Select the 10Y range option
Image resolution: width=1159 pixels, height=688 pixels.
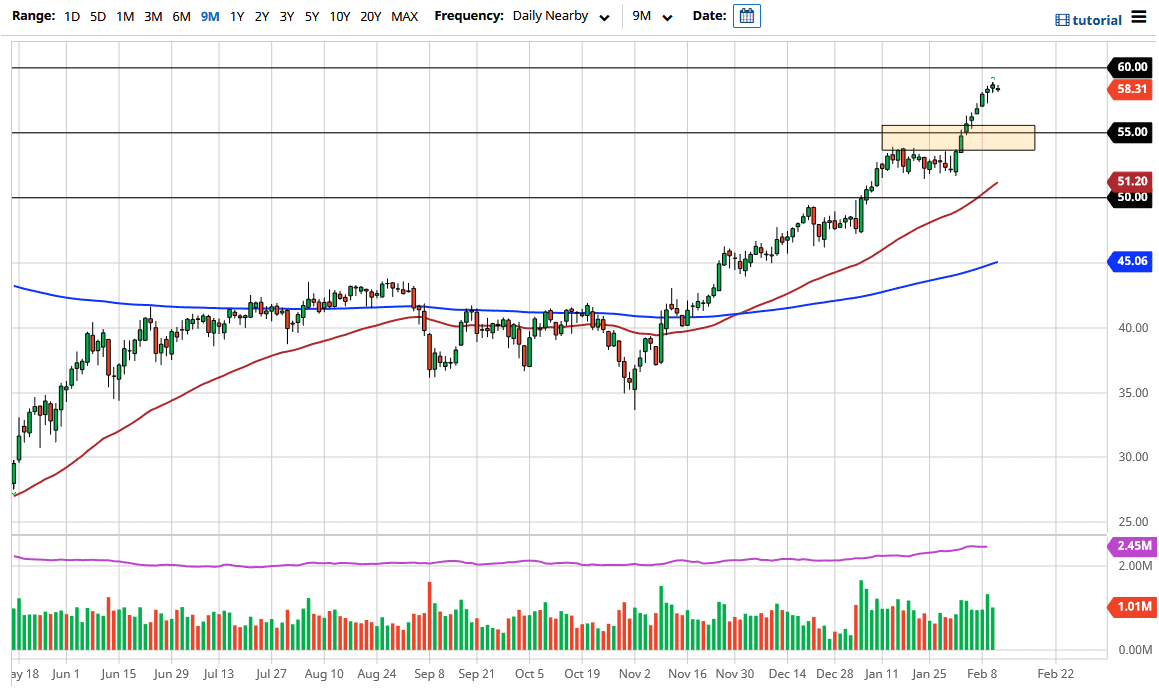point(339,16)
